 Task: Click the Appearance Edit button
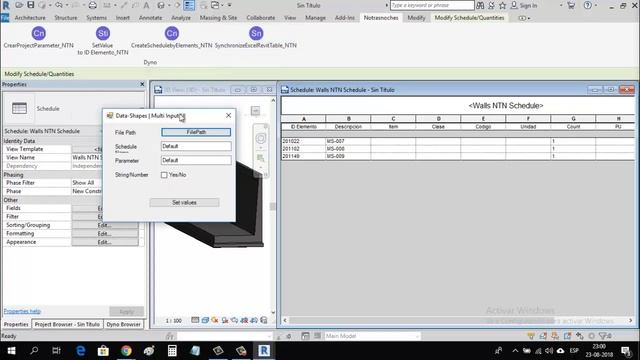click(105, 242)
